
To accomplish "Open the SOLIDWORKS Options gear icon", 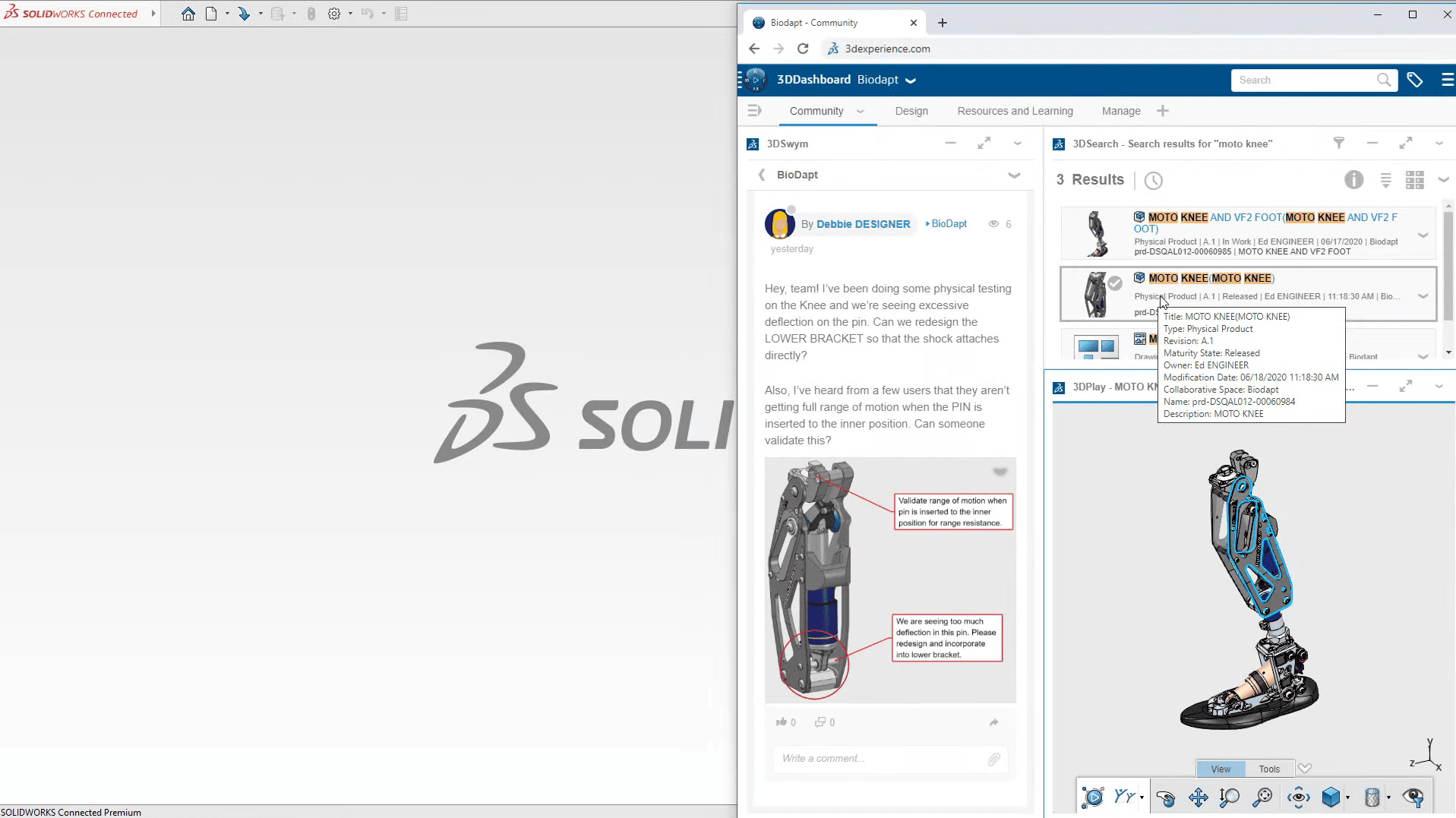I will tap(334, 14).
